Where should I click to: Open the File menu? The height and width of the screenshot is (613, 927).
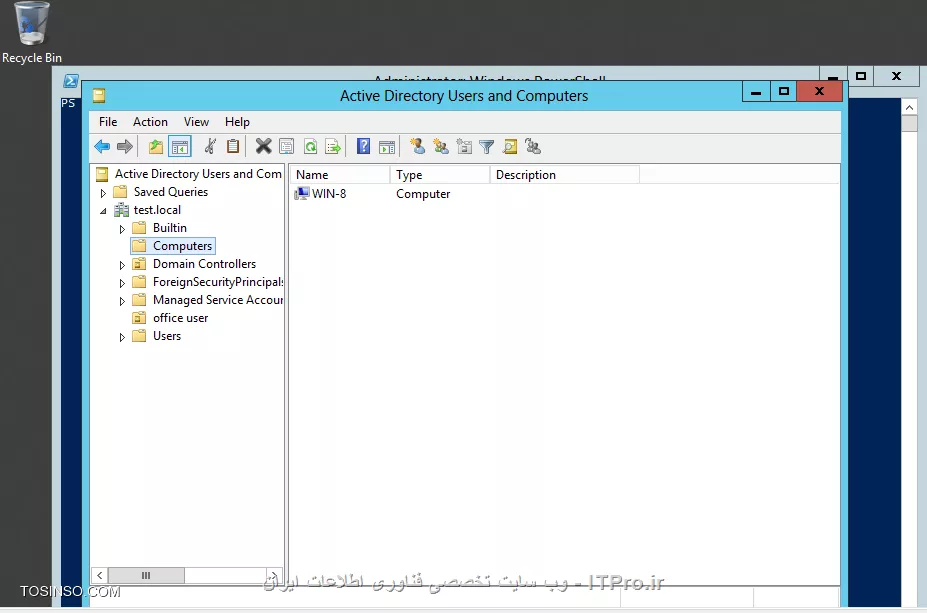coord(108,122)
